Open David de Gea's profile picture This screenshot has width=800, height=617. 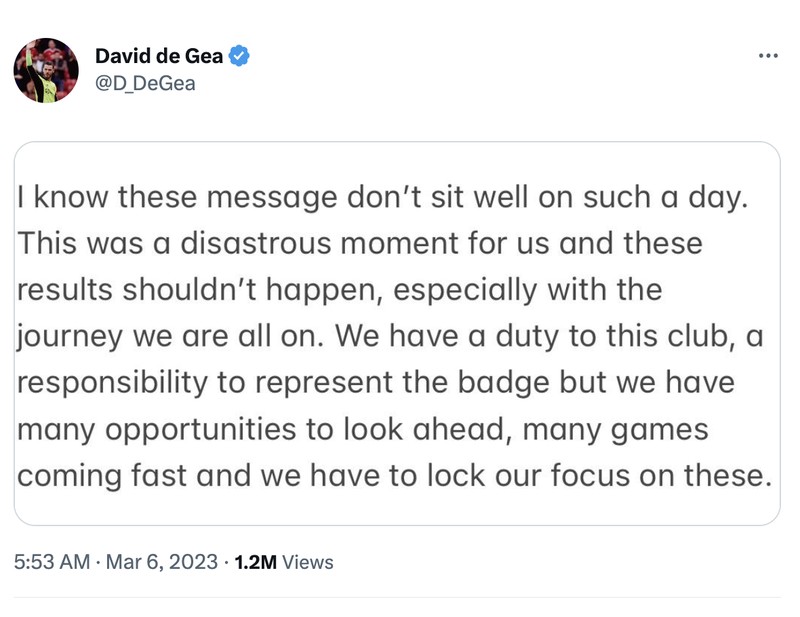point(46,70)
